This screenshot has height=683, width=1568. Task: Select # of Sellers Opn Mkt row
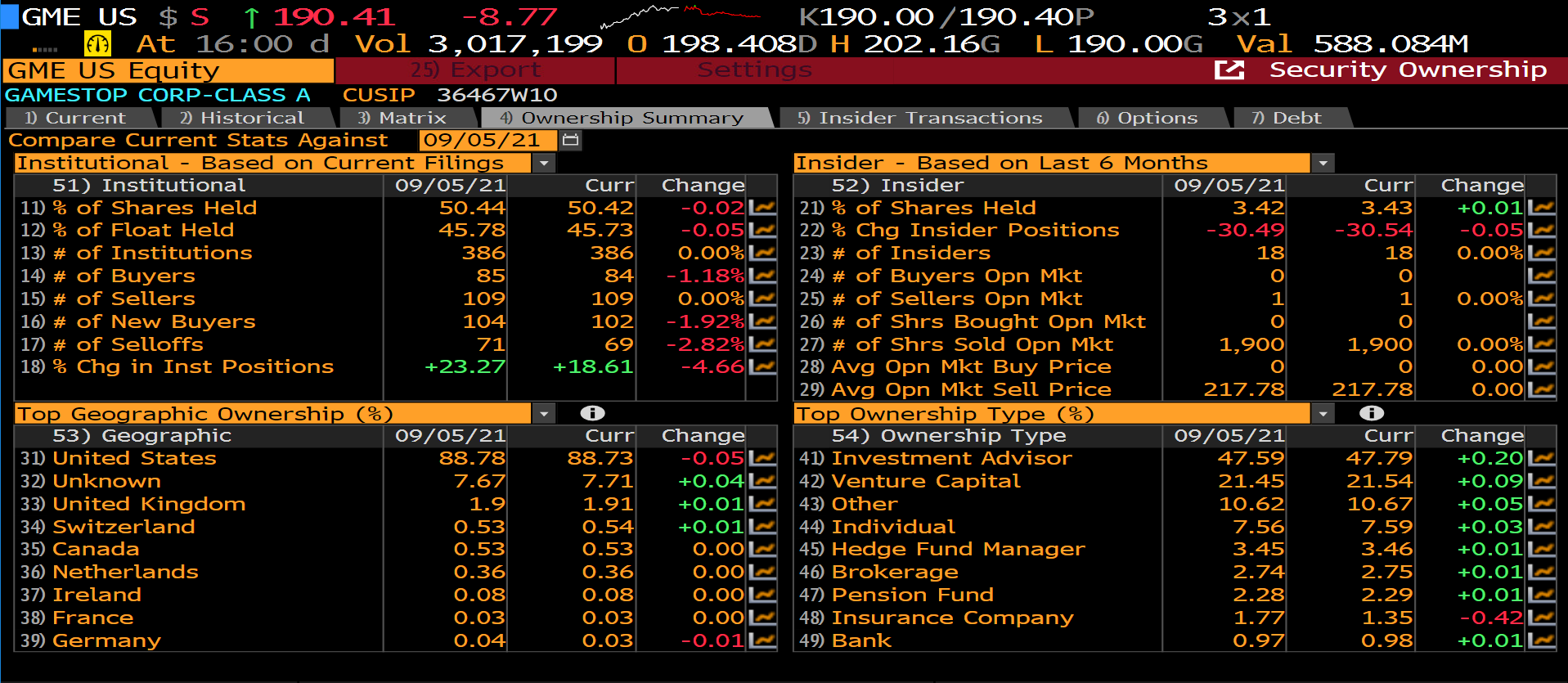[957, 299]
